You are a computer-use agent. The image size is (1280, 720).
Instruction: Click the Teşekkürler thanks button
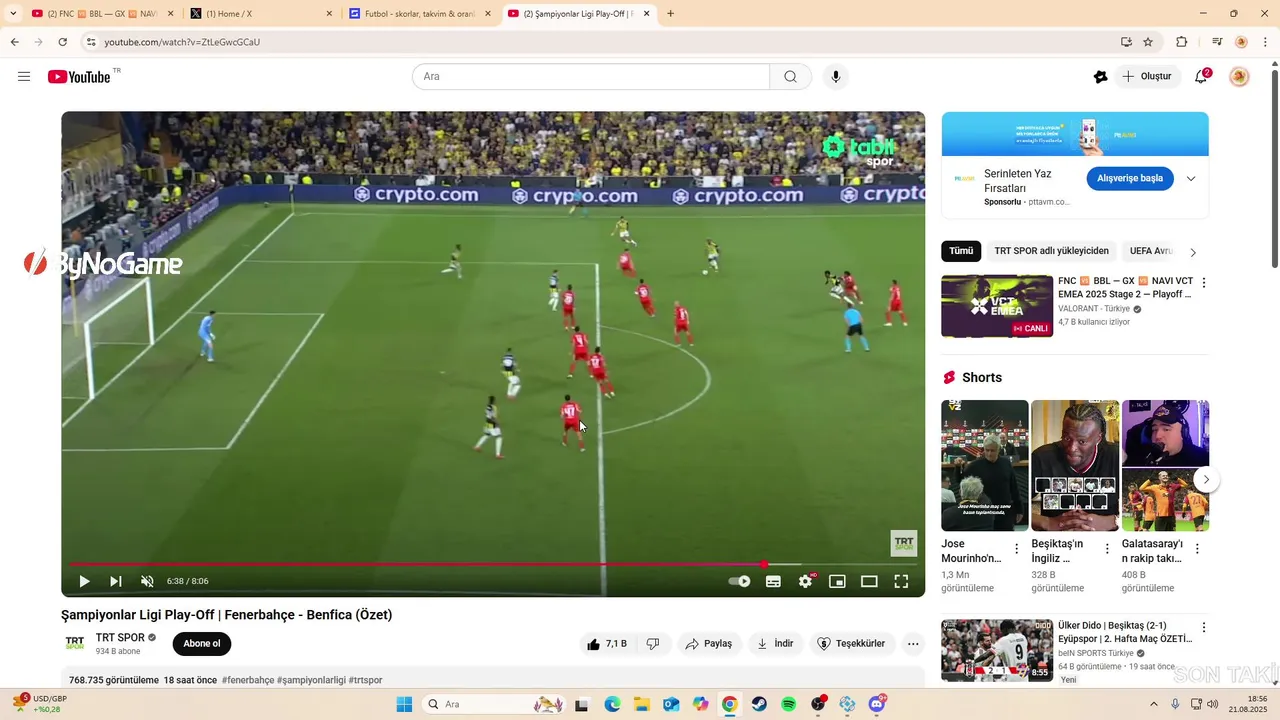(852, 644)
